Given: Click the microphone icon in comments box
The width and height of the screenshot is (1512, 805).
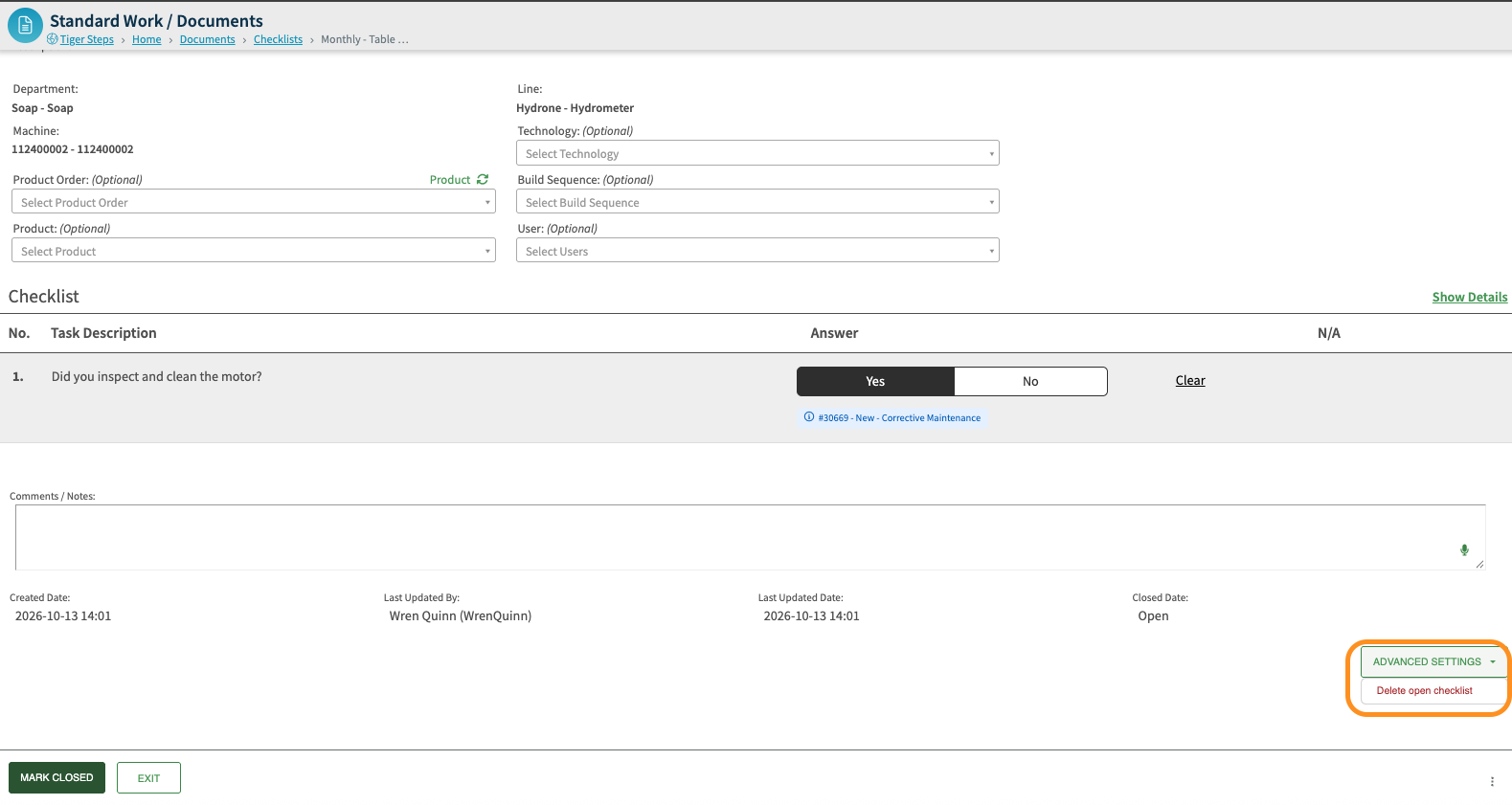Looking at the screenshot, I should pyautogui.click(x=1464, y=549).
